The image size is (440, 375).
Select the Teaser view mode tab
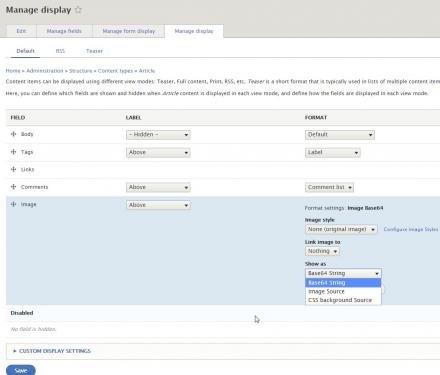coord(94,51)
